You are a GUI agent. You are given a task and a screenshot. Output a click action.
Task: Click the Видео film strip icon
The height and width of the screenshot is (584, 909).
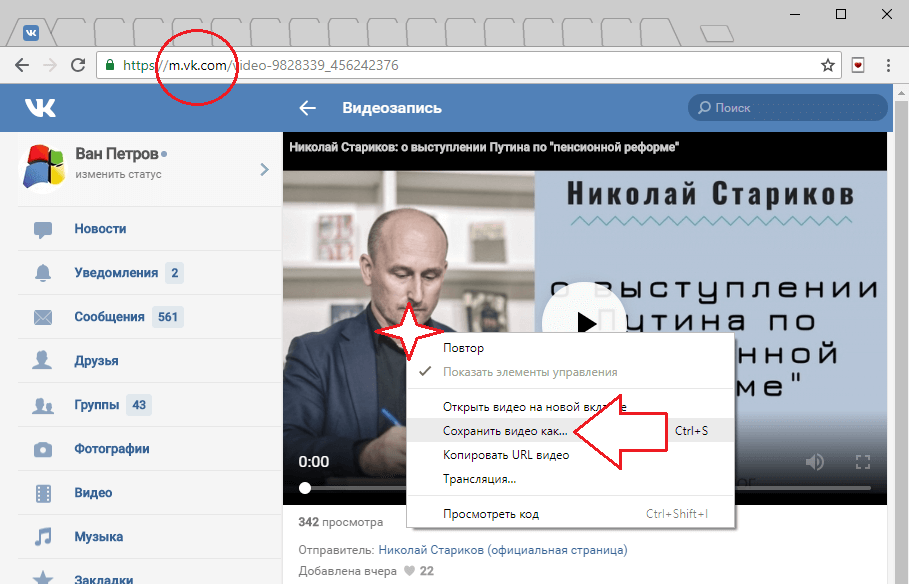pos(43,494)
